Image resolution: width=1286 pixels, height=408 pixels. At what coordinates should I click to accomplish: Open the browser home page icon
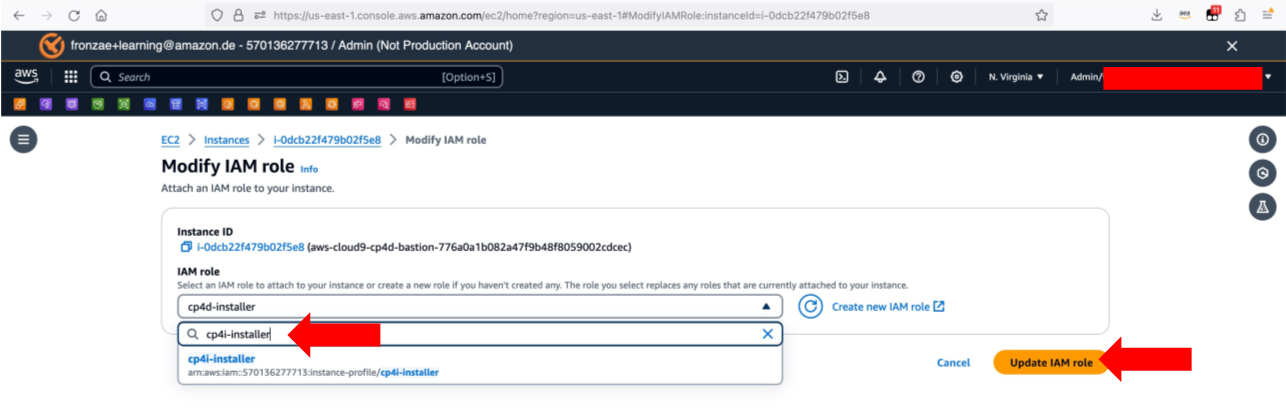coord(101,15)
